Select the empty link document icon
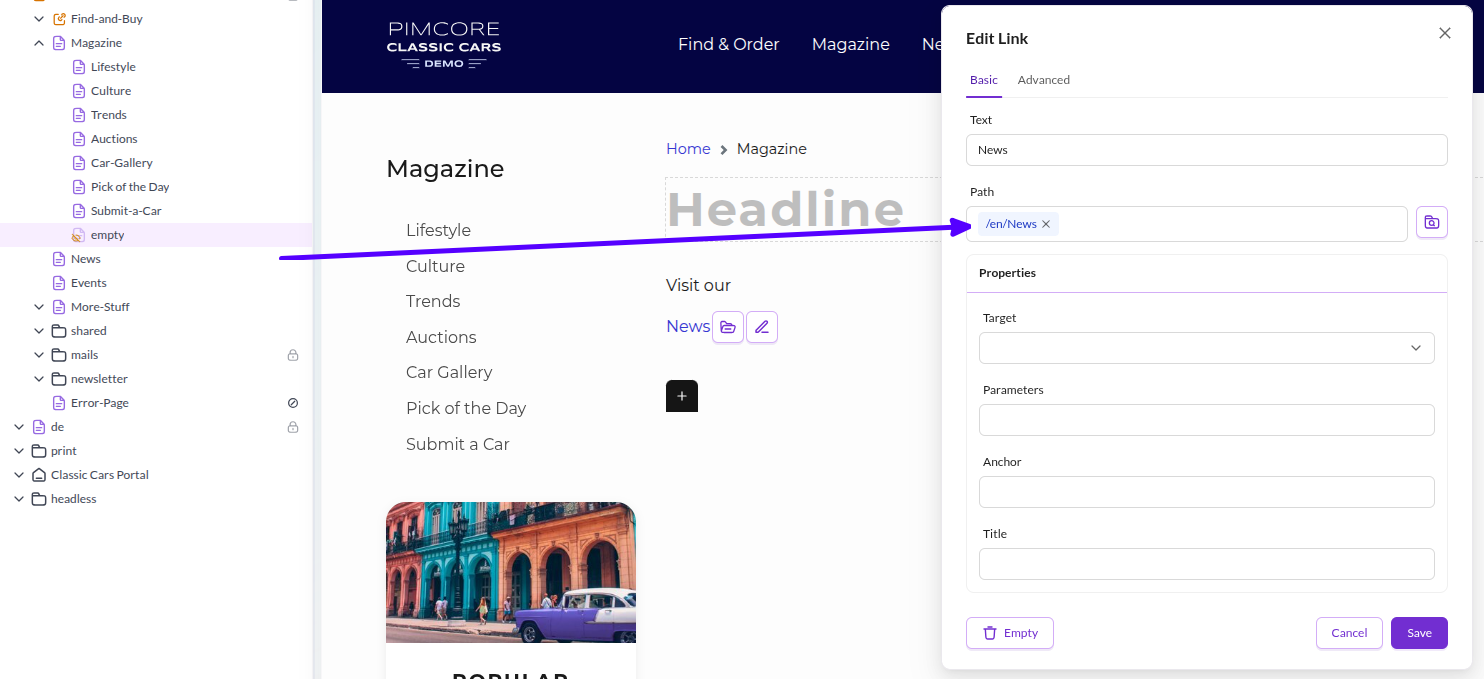The image size is (1484, 679). coord(79,235)
